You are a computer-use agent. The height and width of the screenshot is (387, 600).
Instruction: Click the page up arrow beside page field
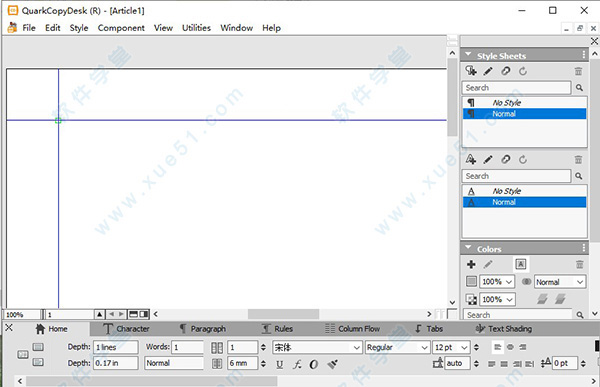point(99,314)
